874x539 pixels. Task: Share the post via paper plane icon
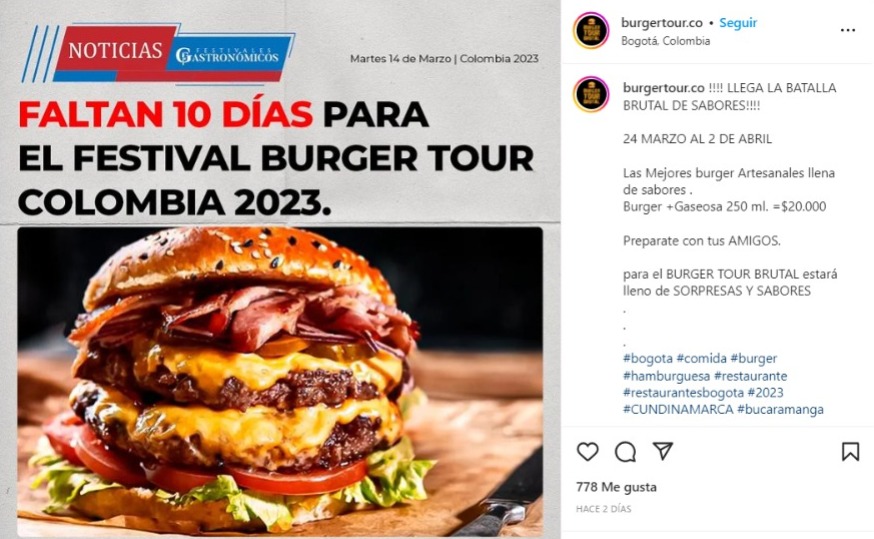click(663, 451)
